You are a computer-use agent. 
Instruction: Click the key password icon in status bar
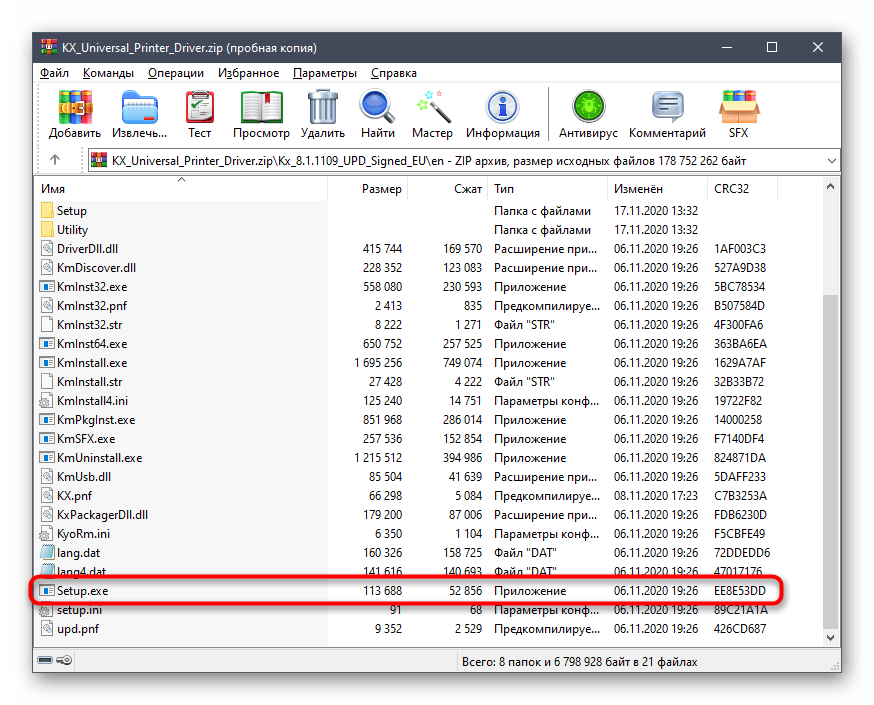64,660
